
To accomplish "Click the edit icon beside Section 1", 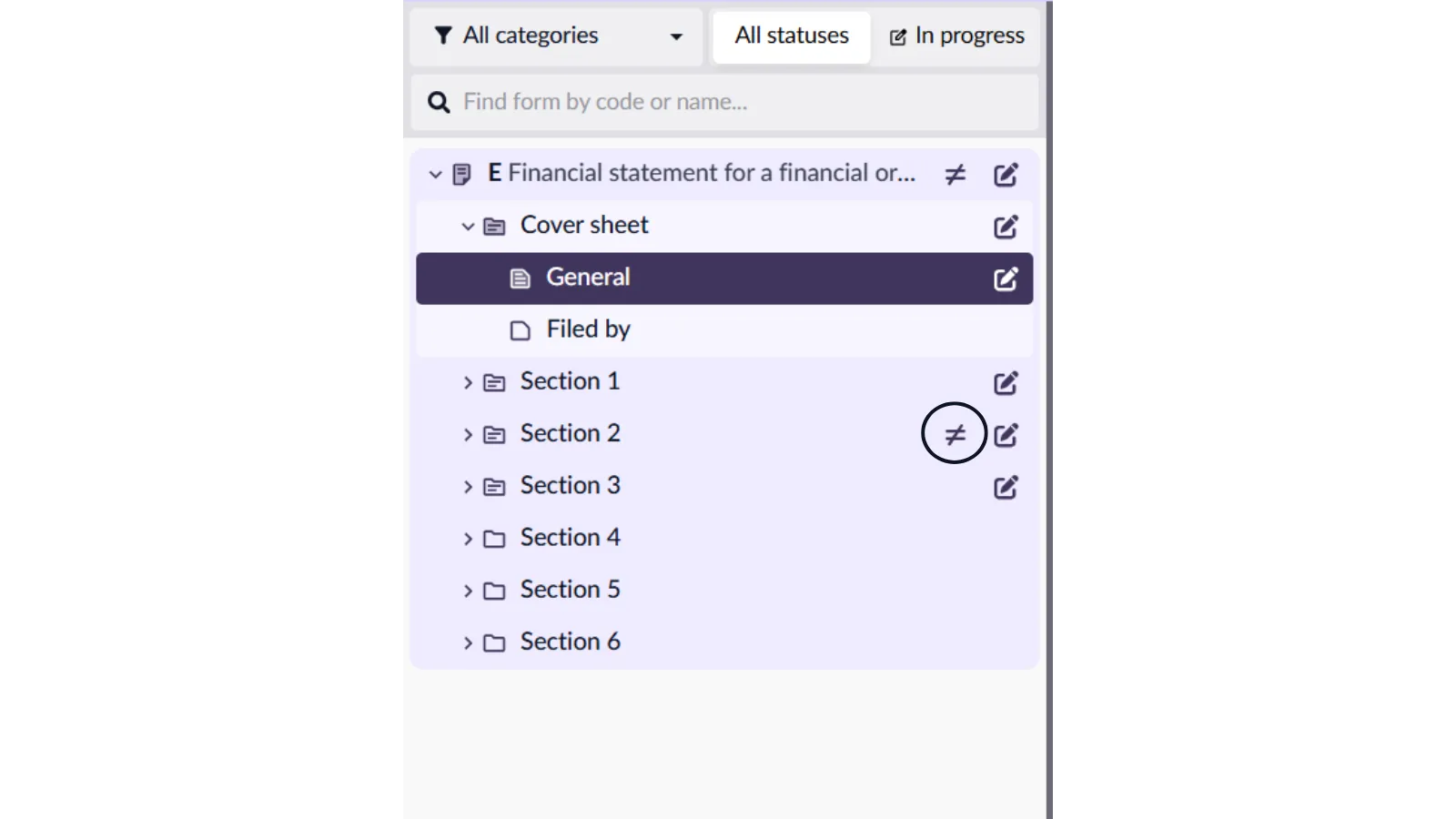I will point(1006,383).
